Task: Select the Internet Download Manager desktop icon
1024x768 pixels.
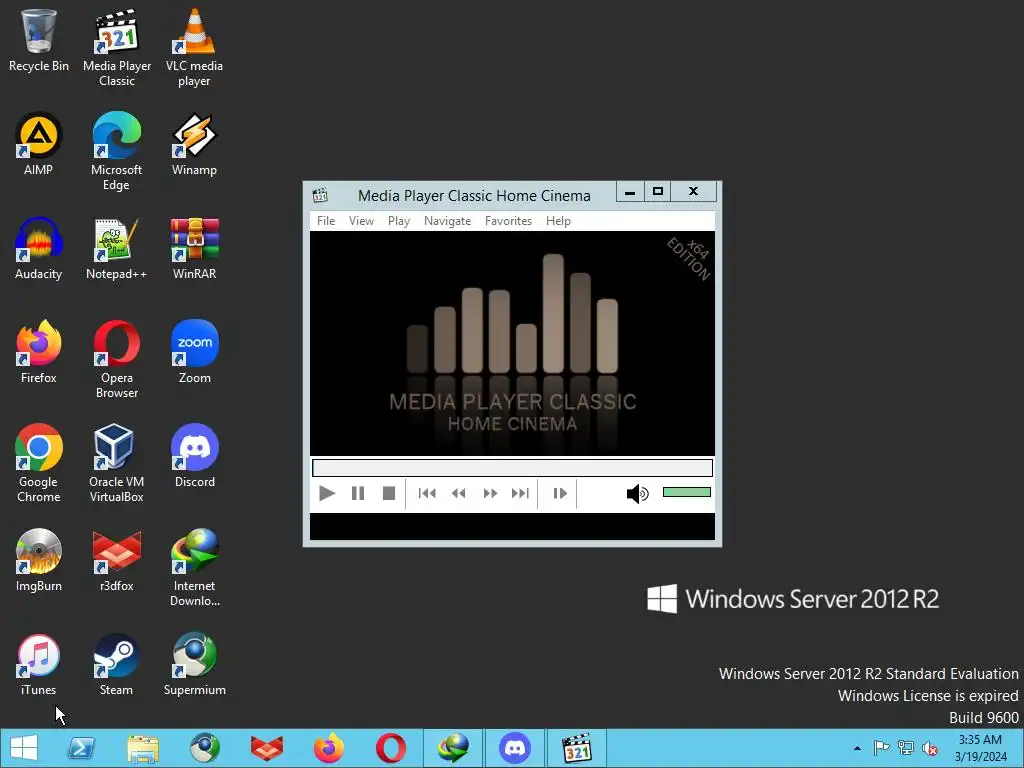Action: pos(195,568)
